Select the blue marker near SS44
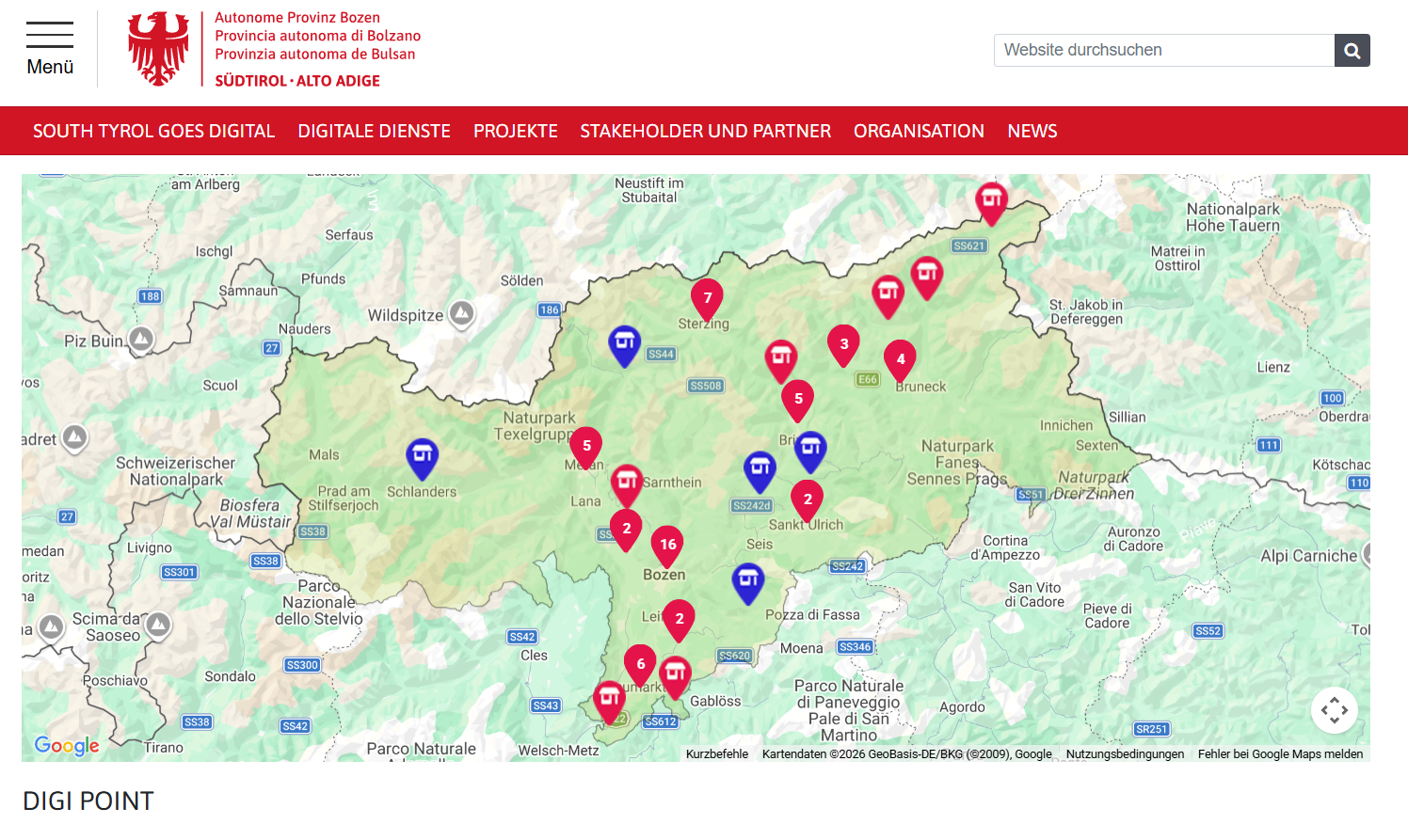The width and height of the screenshot is (1408, 840). (x=625, y=346)
